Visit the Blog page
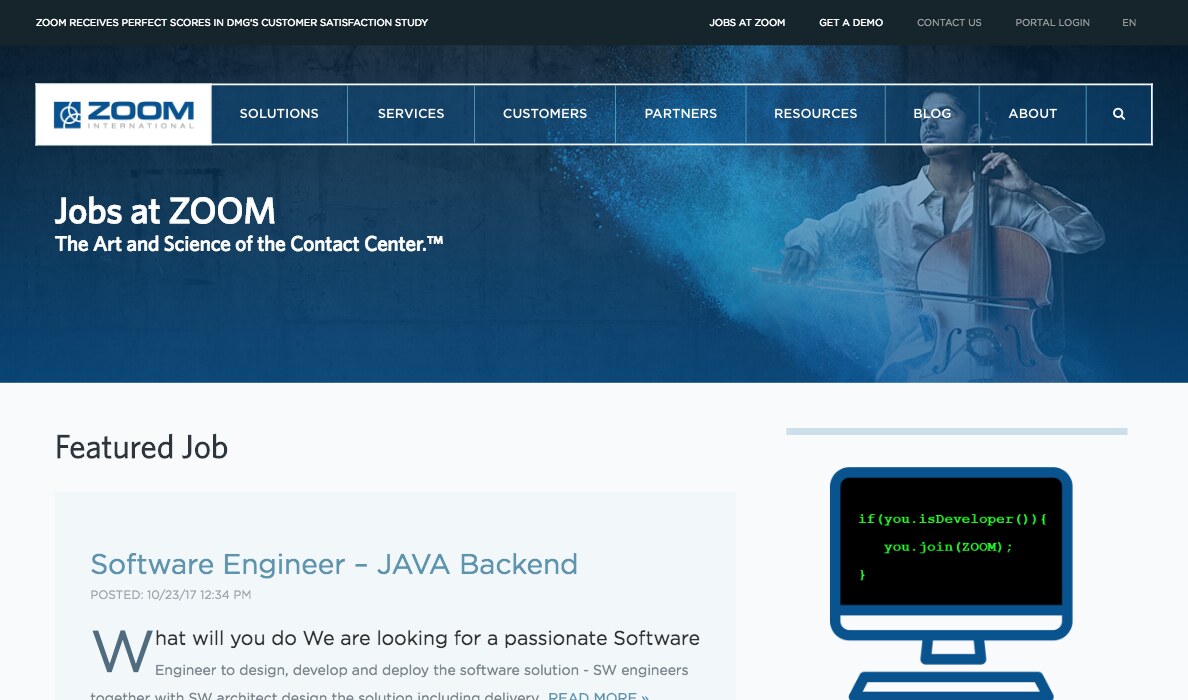1188x700 pixels. pyautogui.click(x=932, y=114)
